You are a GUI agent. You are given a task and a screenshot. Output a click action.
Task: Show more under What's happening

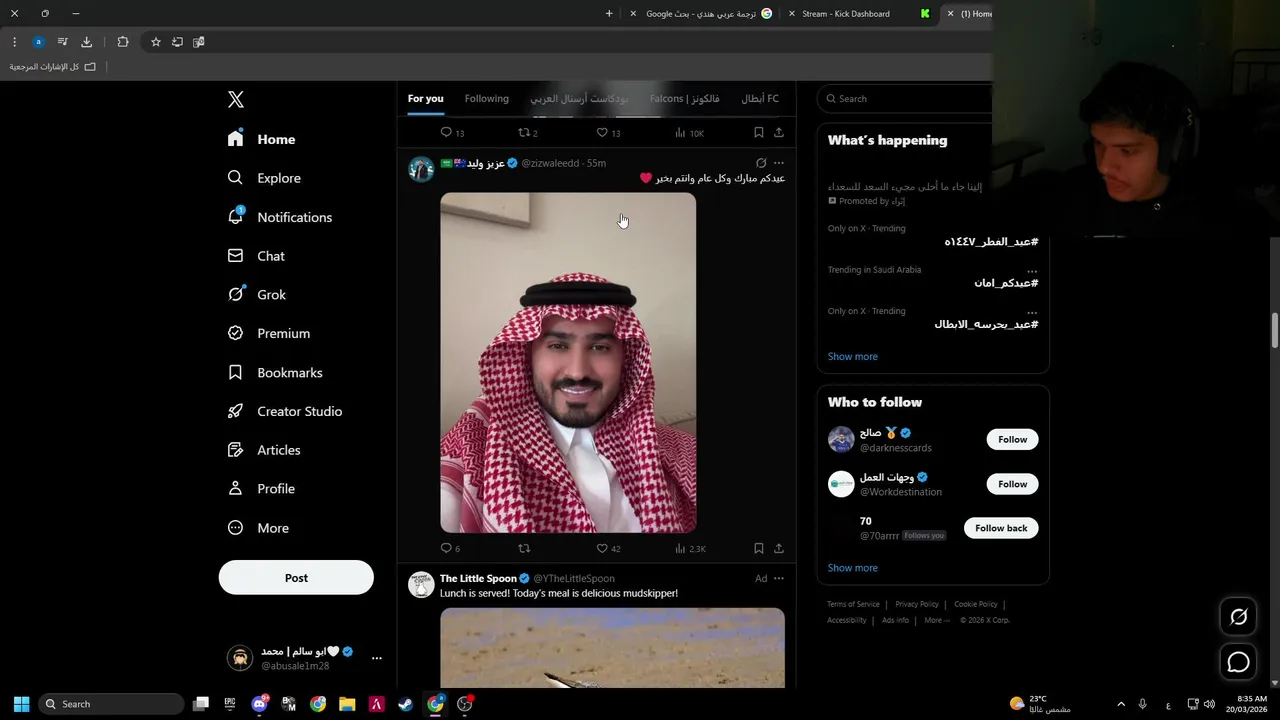coord(852,356)
